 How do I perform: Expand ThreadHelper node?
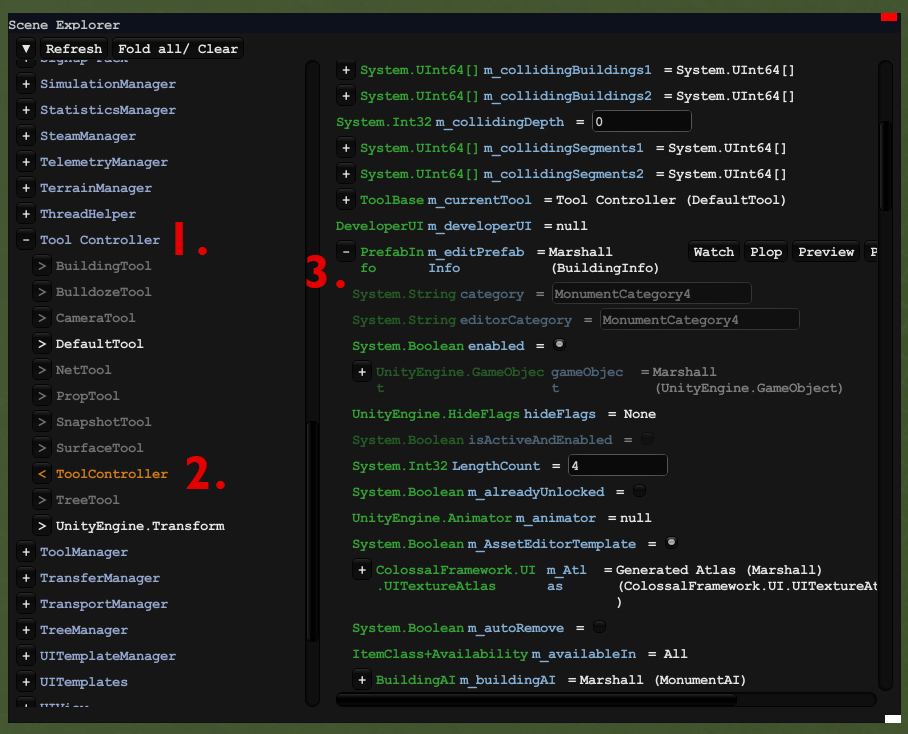25,214
